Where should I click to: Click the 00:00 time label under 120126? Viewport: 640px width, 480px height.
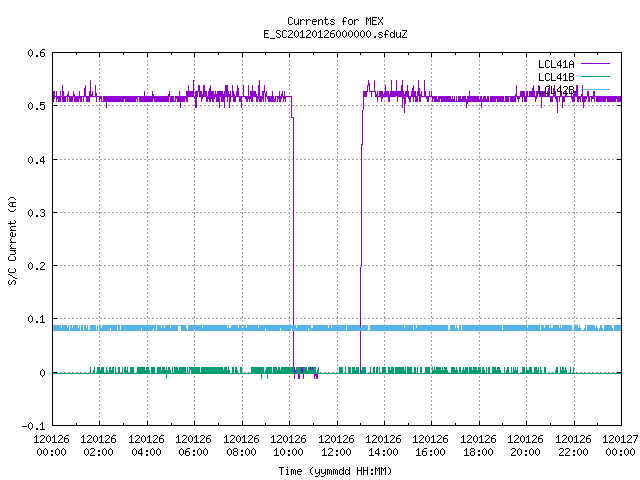point(51,452)
